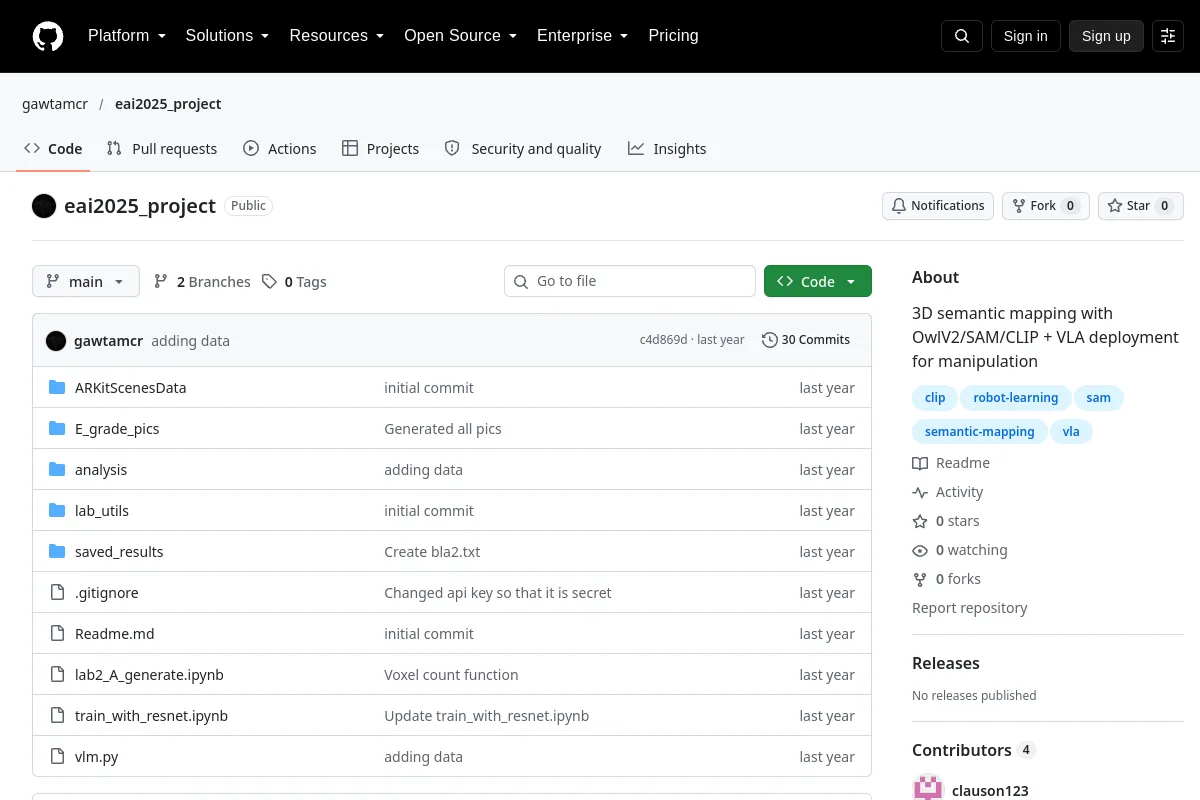The height and width of the screenshot is (800, 1200).
Task: Click the Sign in button
Action: pyautogui.click(x=1026, y=36)
